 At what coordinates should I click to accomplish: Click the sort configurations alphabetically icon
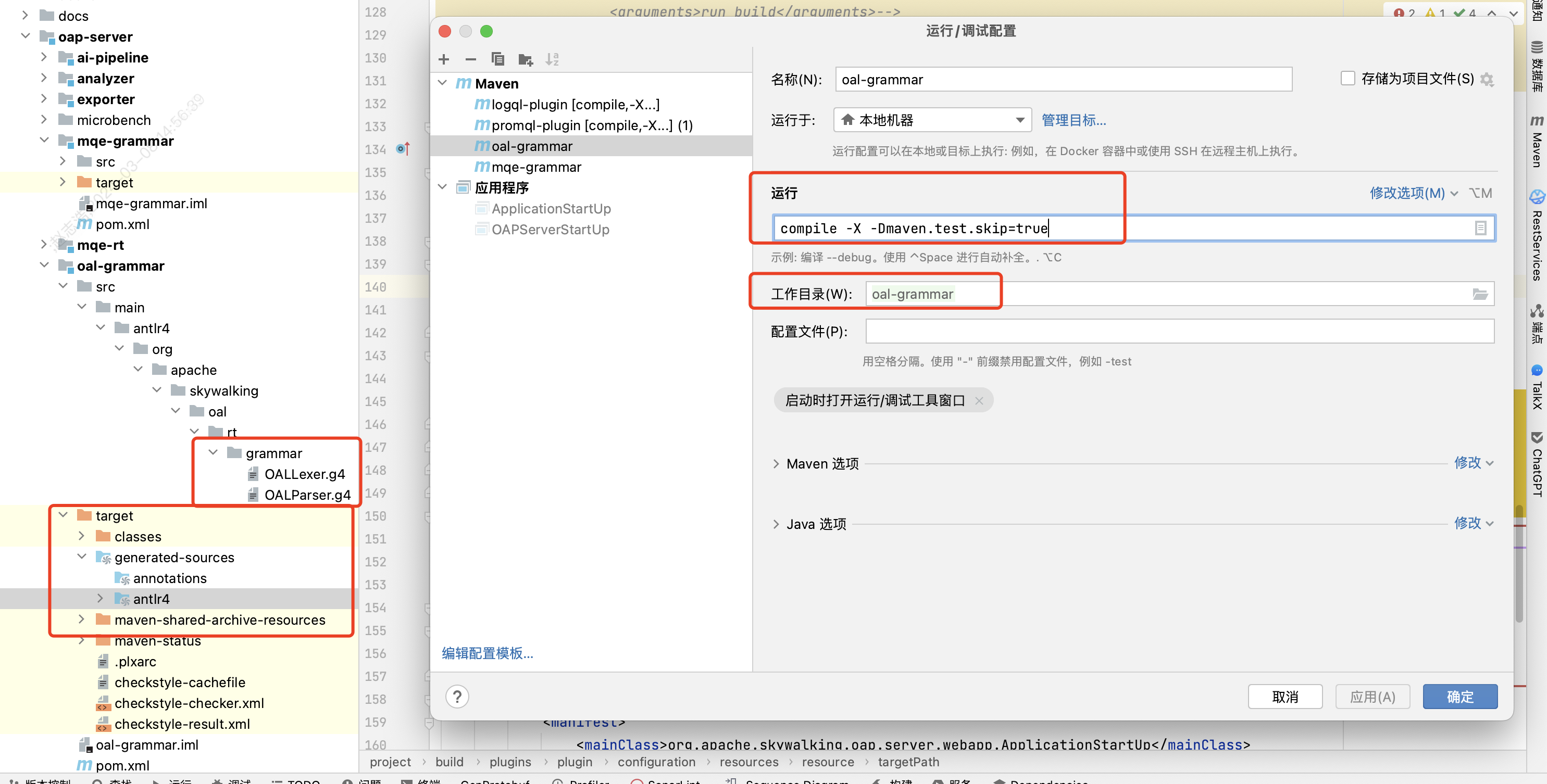click(552, 59)
